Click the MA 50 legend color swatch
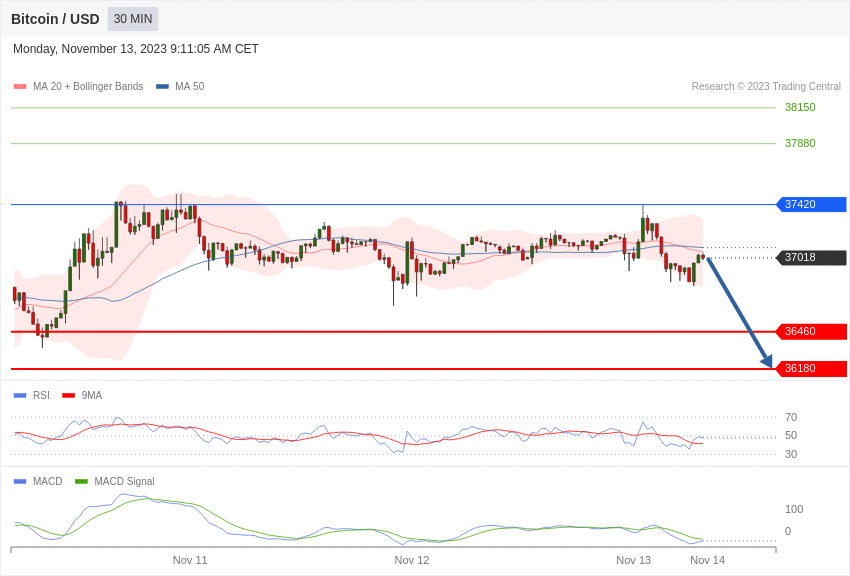850x576 pixels. (162, 87)
